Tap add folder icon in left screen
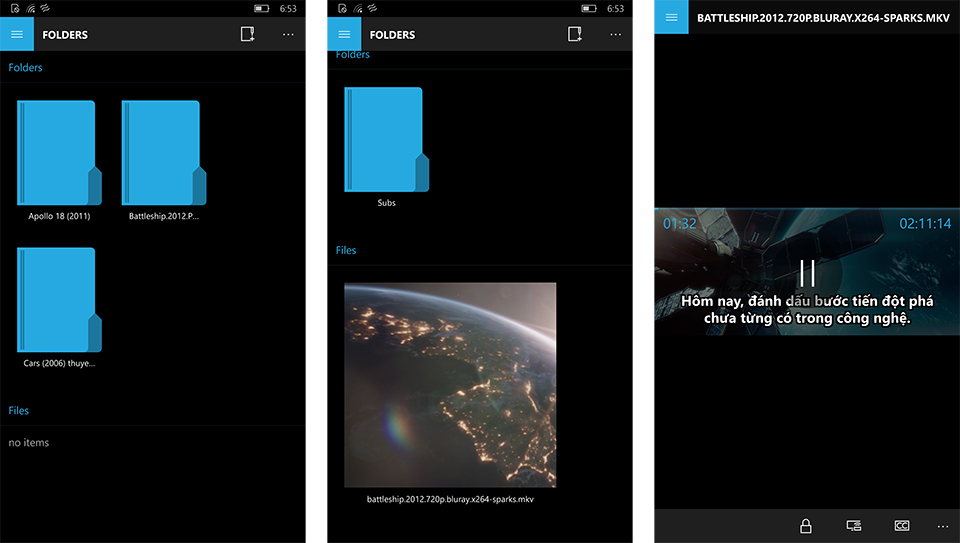The height and width of the screenshot is (543, 960). (247, 34)
